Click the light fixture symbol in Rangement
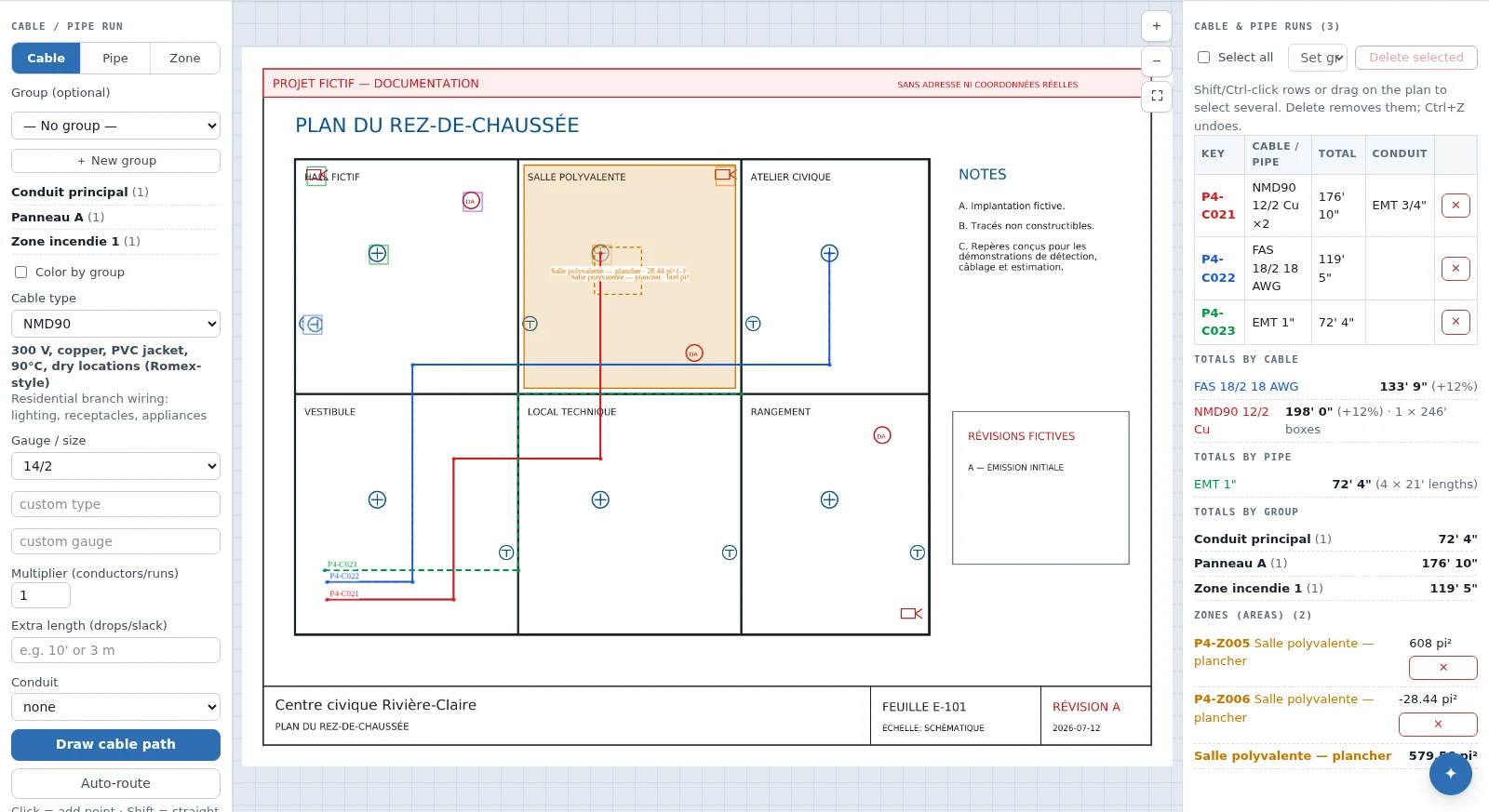The width and height of the screenshot is (1489, 812). [x=829, y=499]
